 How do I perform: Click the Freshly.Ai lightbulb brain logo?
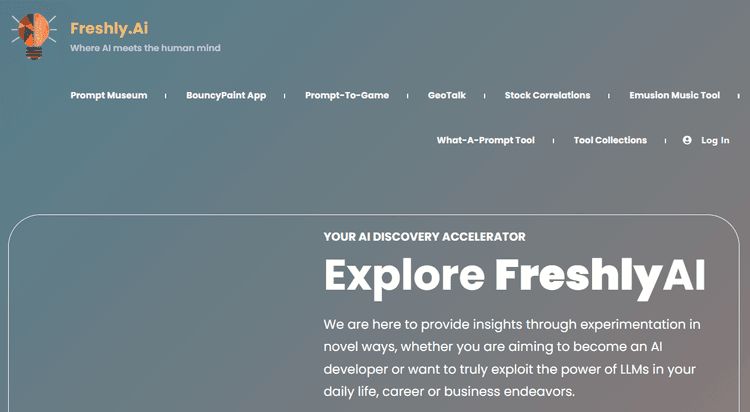pos(33,36)
